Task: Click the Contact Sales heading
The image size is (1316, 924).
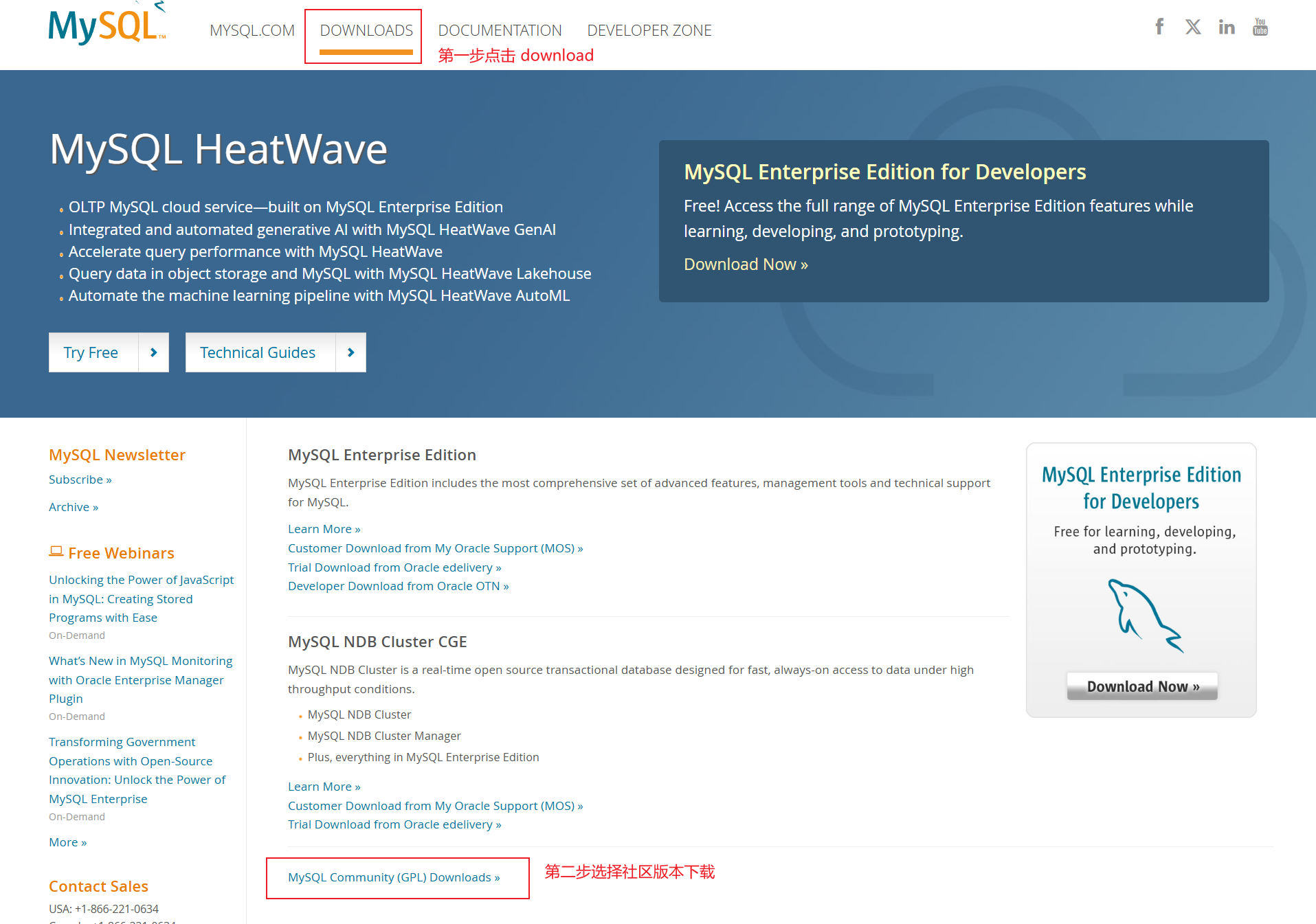Action: [x=98, y=886]
